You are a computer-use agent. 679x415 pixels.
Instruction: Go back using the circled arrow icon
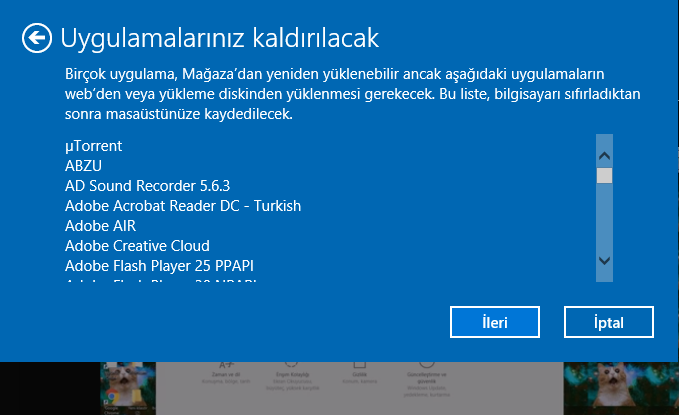click(37, 38)
